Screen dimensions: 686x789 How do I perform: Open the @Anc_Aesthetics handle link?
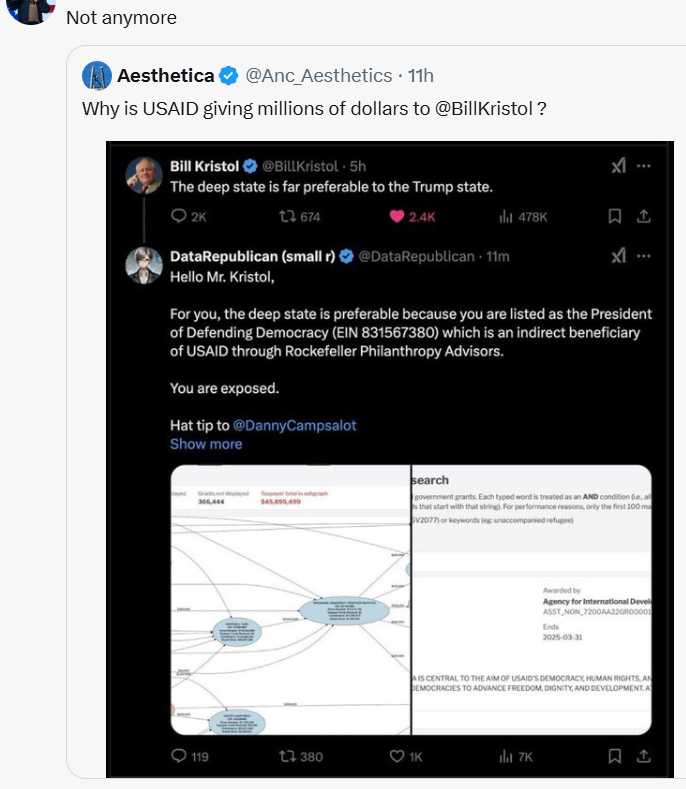pyautogui.click(x=318, y=76)
